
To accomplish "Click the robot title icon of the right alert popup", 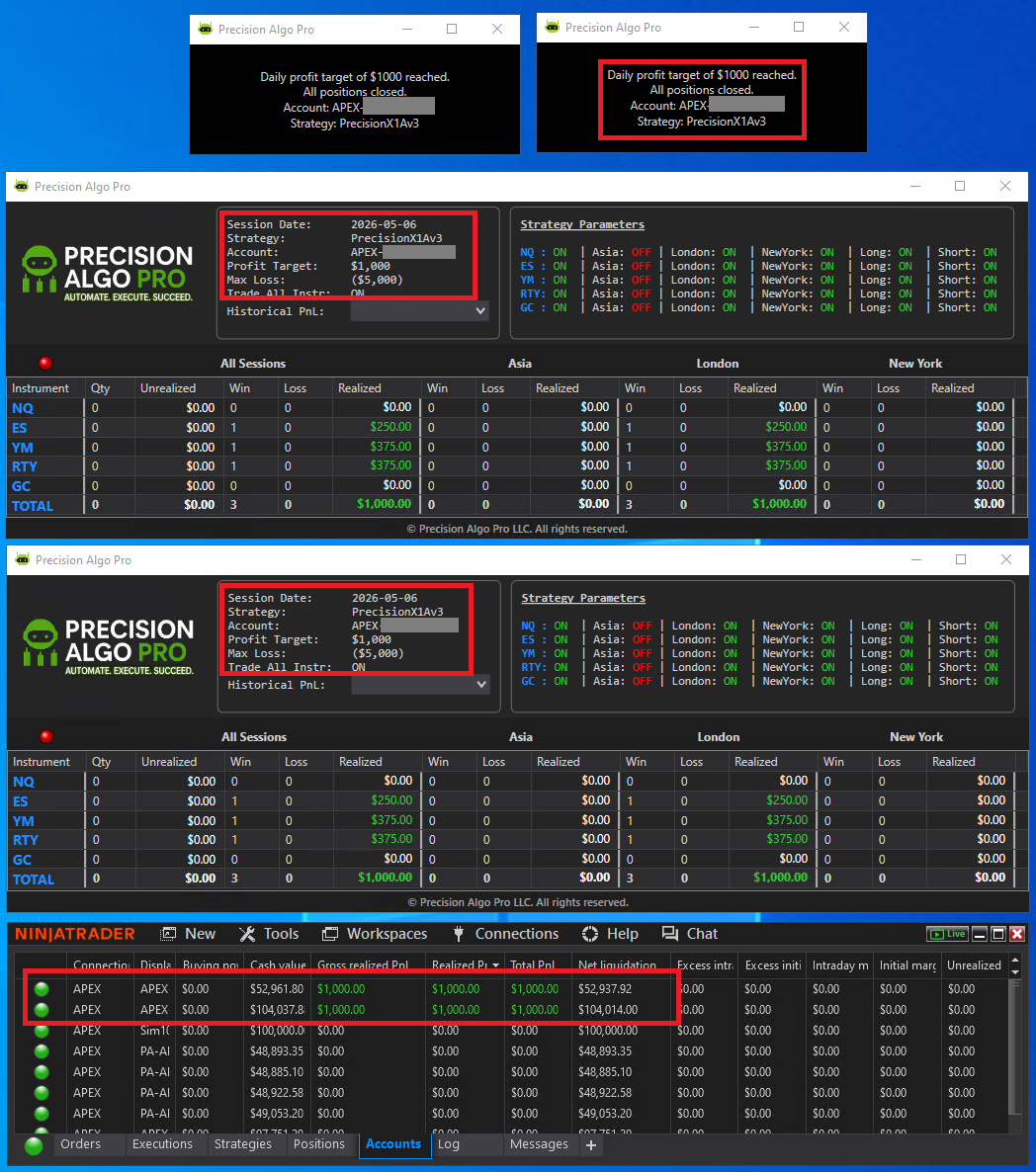I will 552,27.
